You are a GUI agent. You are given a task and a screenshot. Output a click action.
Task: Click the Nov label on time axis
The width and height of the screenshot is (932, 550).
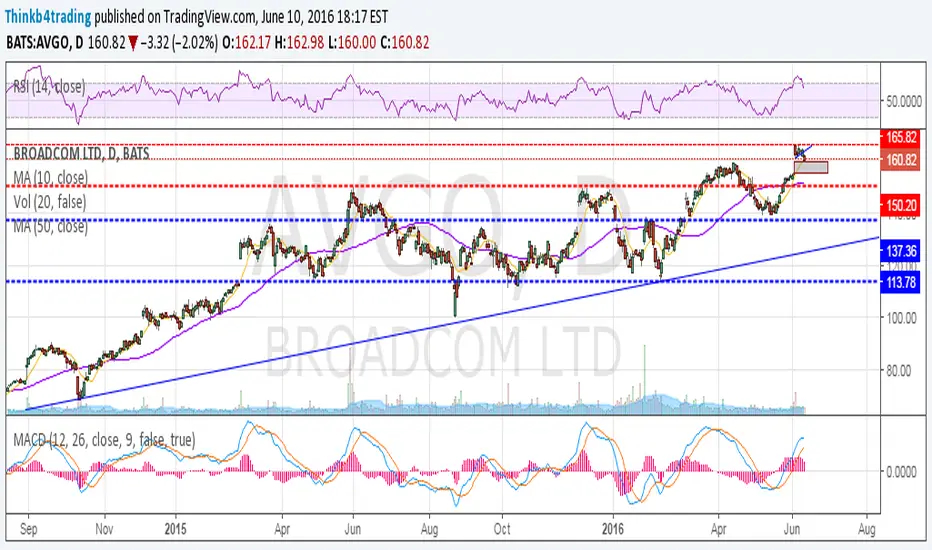pos(104,529)
